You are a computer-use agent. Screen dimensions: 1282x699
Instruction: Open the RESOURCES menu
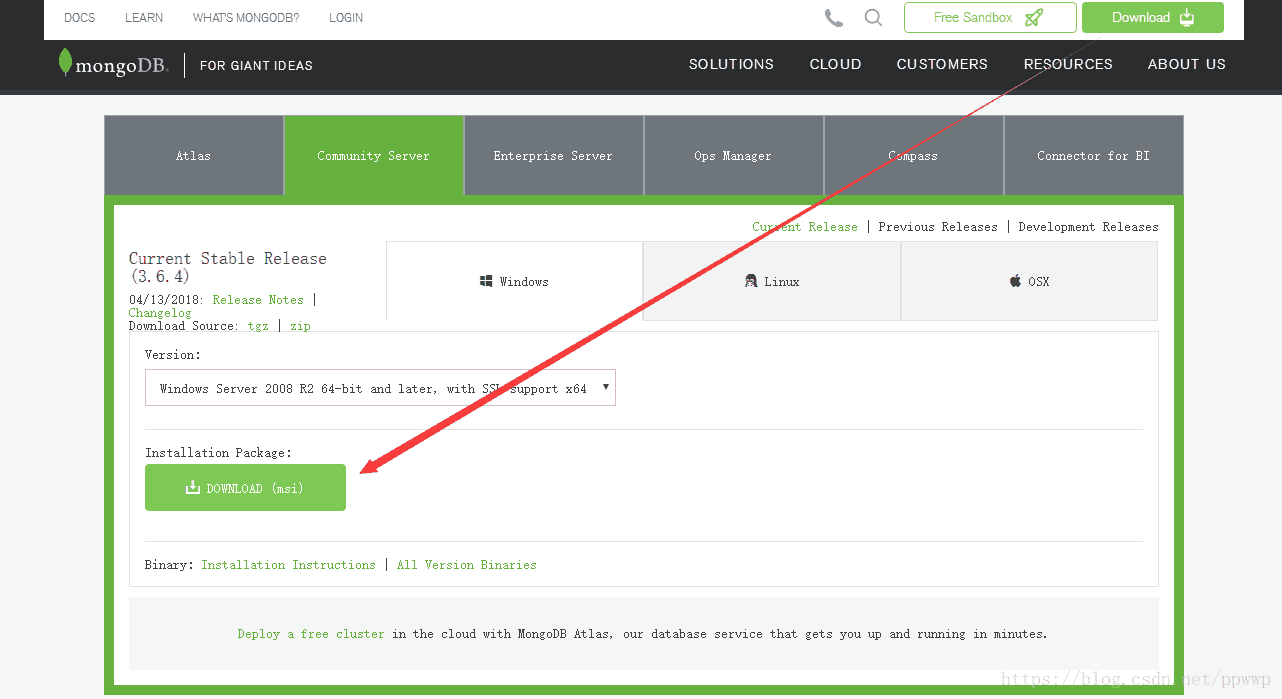point(1068,64)
